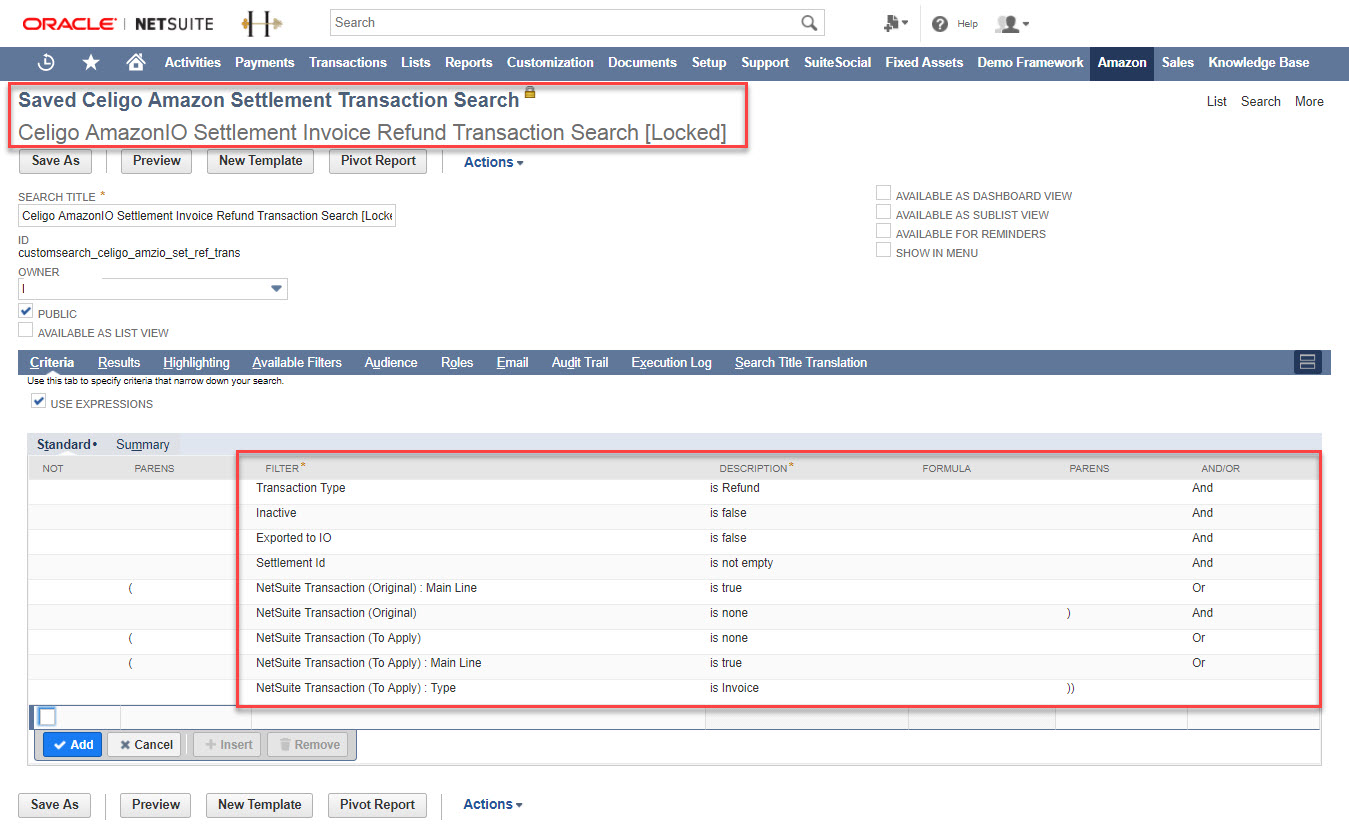Open the Search Title Translation tab

coord(800,362)
